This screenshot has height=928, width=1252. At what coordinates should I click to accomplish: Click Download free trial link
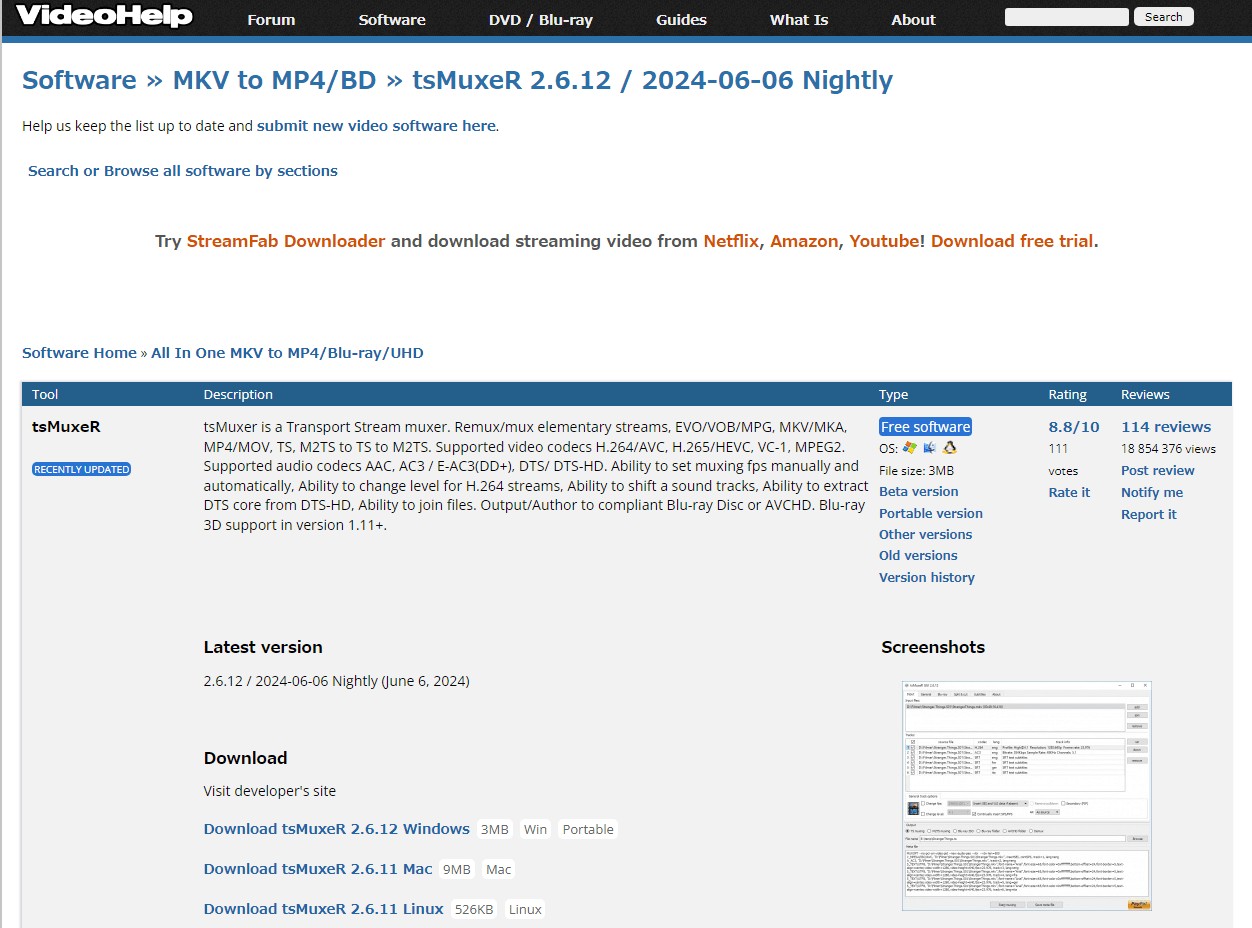[1012, 241]
